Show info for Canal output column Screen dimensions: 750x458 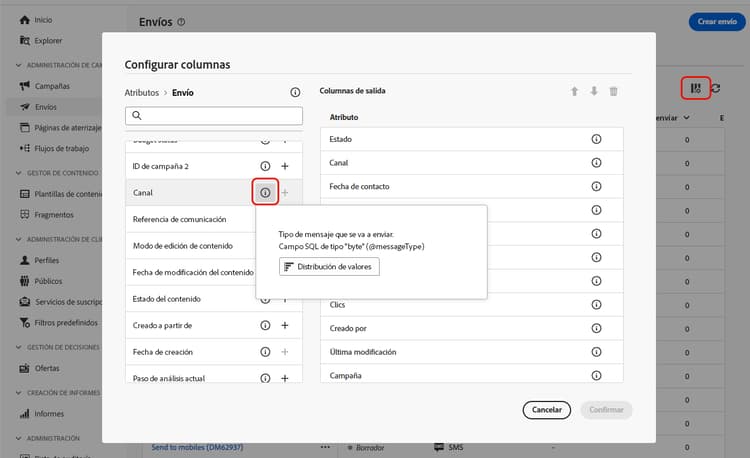[x=596, y=163]
